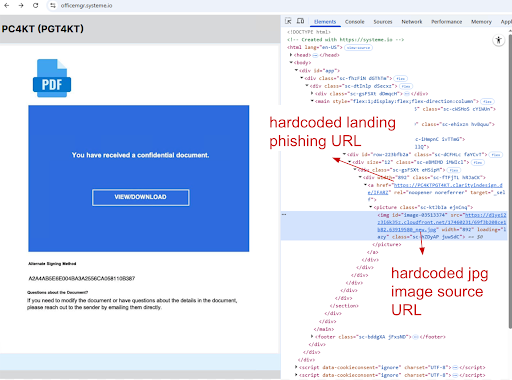Open the Network tab
Image resolution: width=512 pixels, height=380 pixels.
click(x=412, y=22)
